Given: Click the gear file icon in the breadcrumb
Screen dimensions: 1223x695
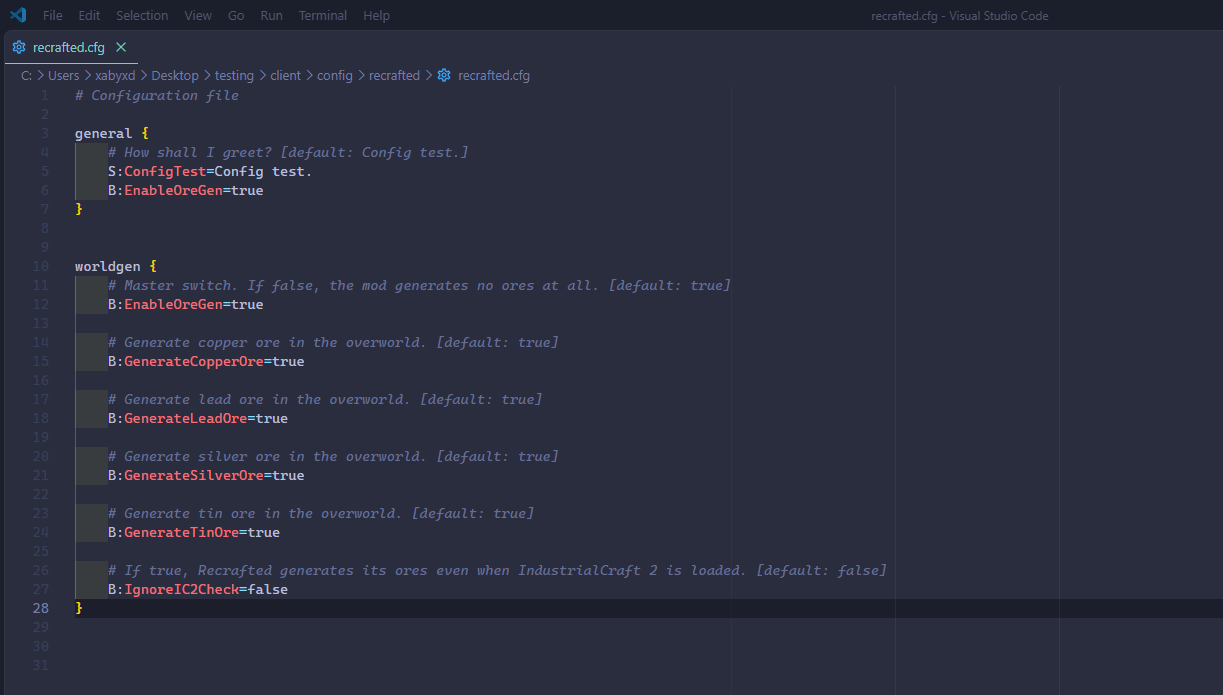Looking at the screenshot, I should (444, 75).
